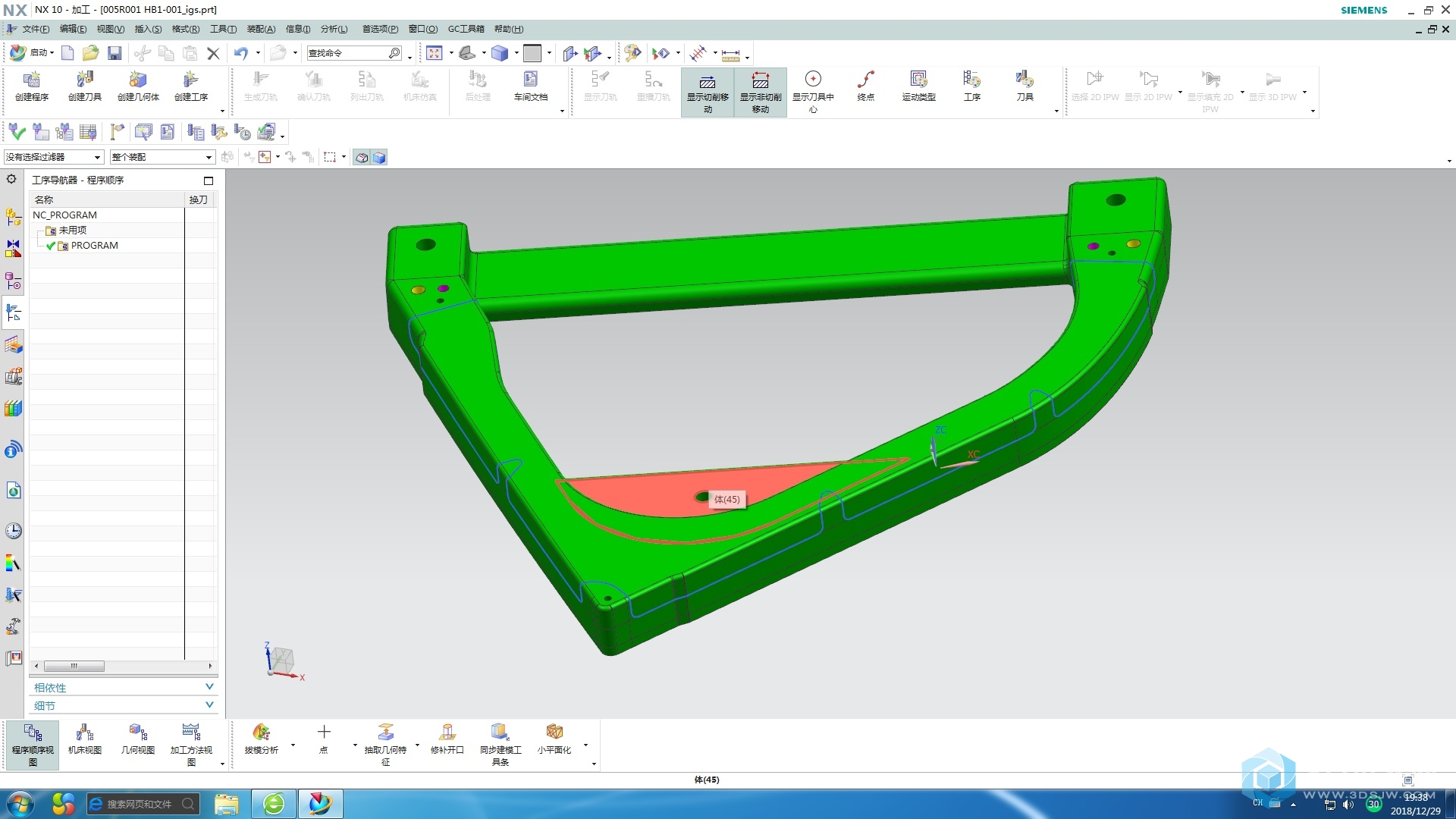Select the NC_PROGRAM root node
1456x819 pixels.
tap(64, 215)
